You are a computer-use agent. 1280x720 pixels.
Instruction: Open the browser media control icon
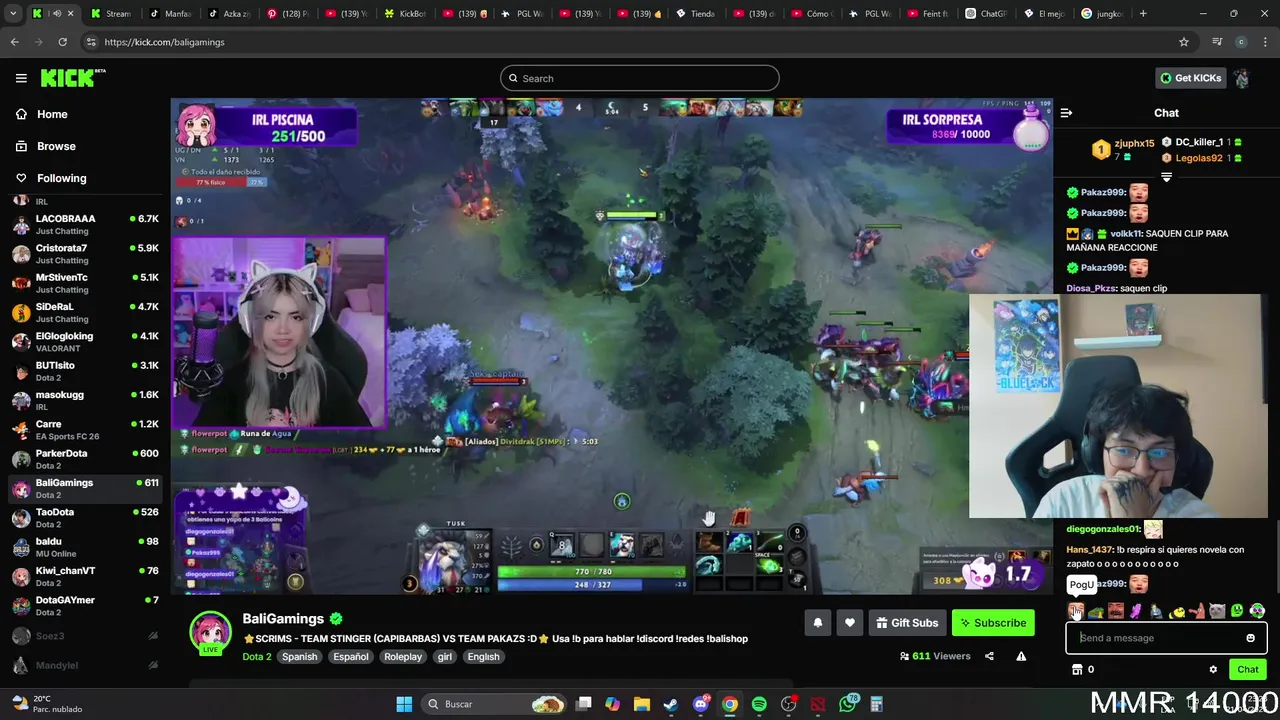coord(1217,42)
